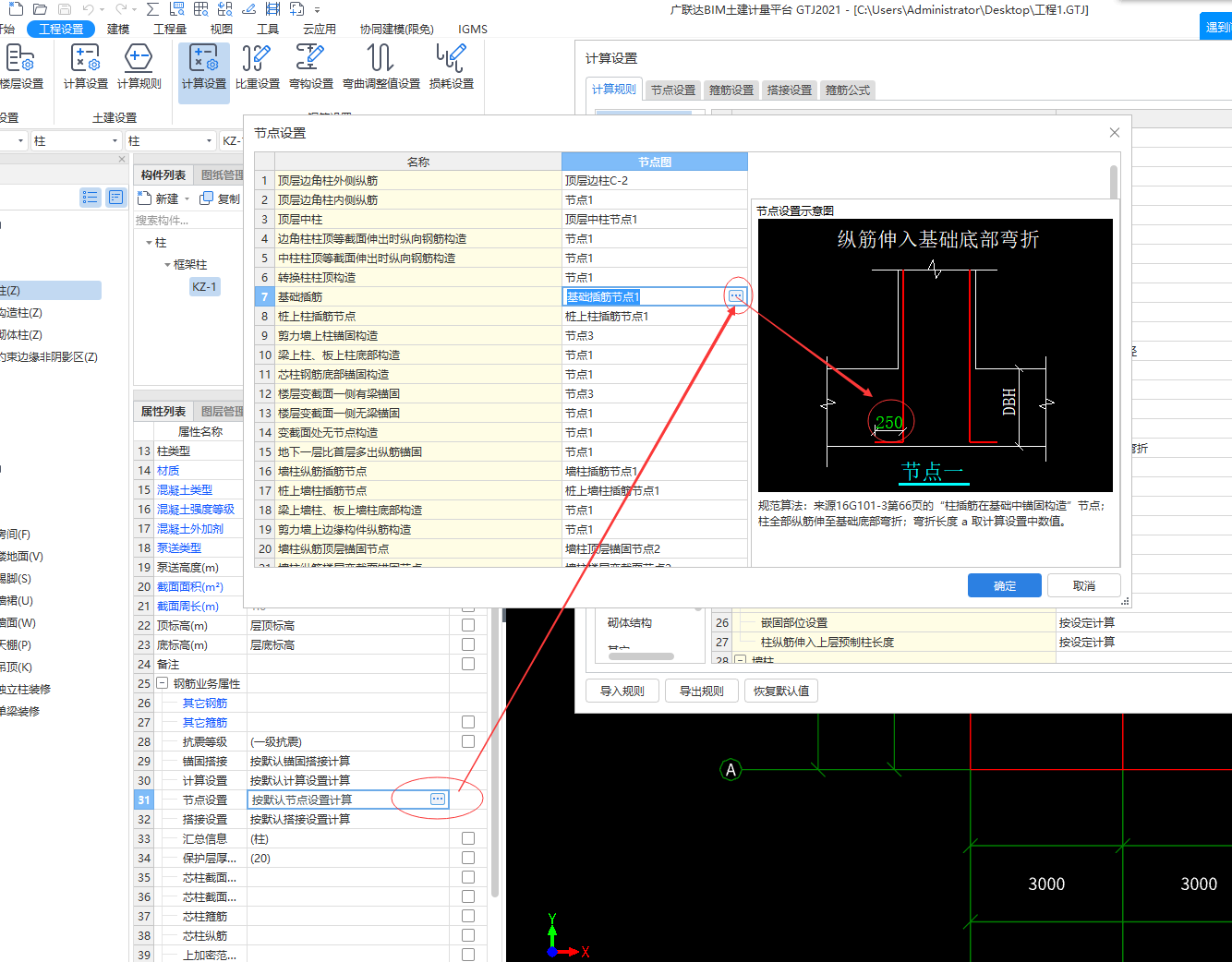Switch to 搭接设置 tab in 计算设置 window
1232x962 pixels.
790,90
